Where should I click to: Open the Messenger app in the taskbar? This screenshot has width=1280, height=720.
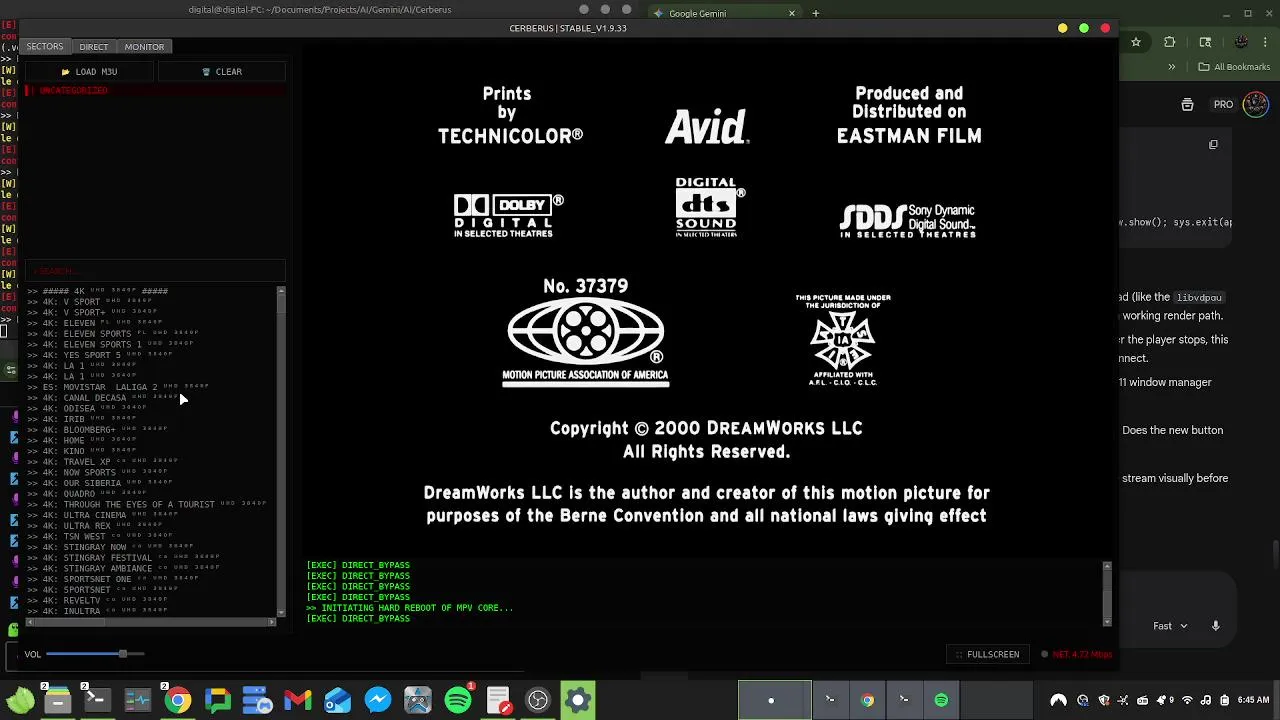377,700
